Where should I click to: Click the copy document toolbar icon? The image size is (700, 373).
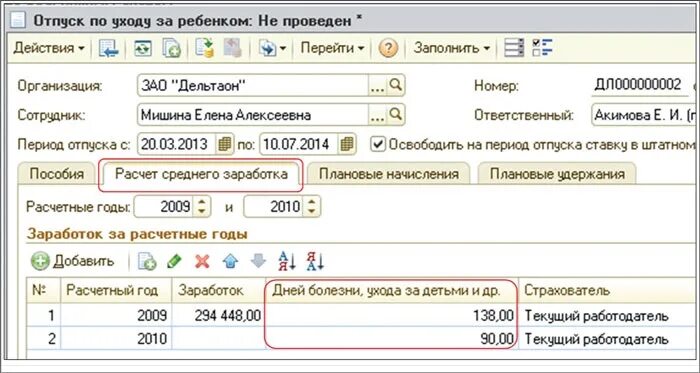point(172,48)
